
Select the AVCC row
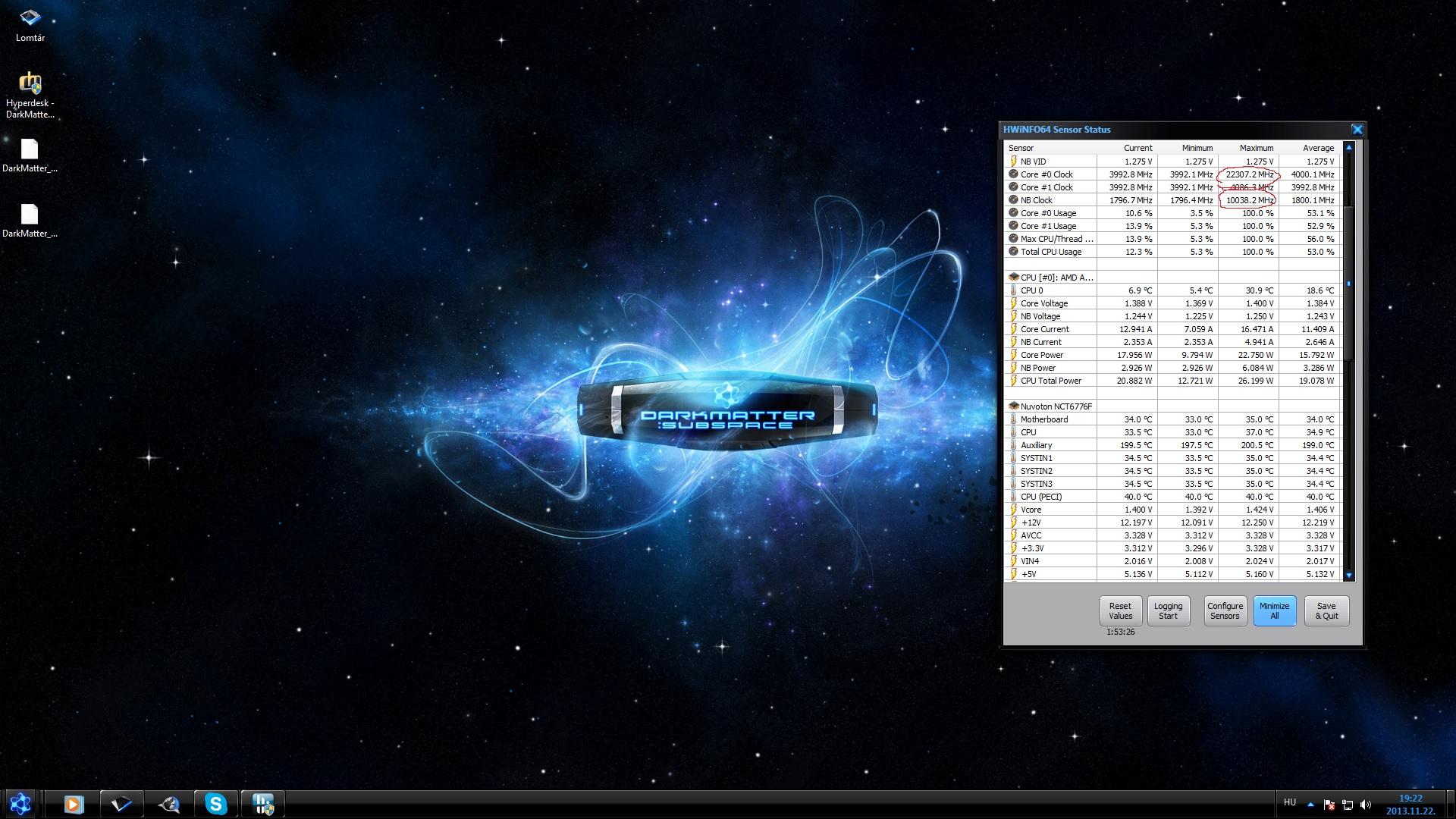(x=1173, y=535)
